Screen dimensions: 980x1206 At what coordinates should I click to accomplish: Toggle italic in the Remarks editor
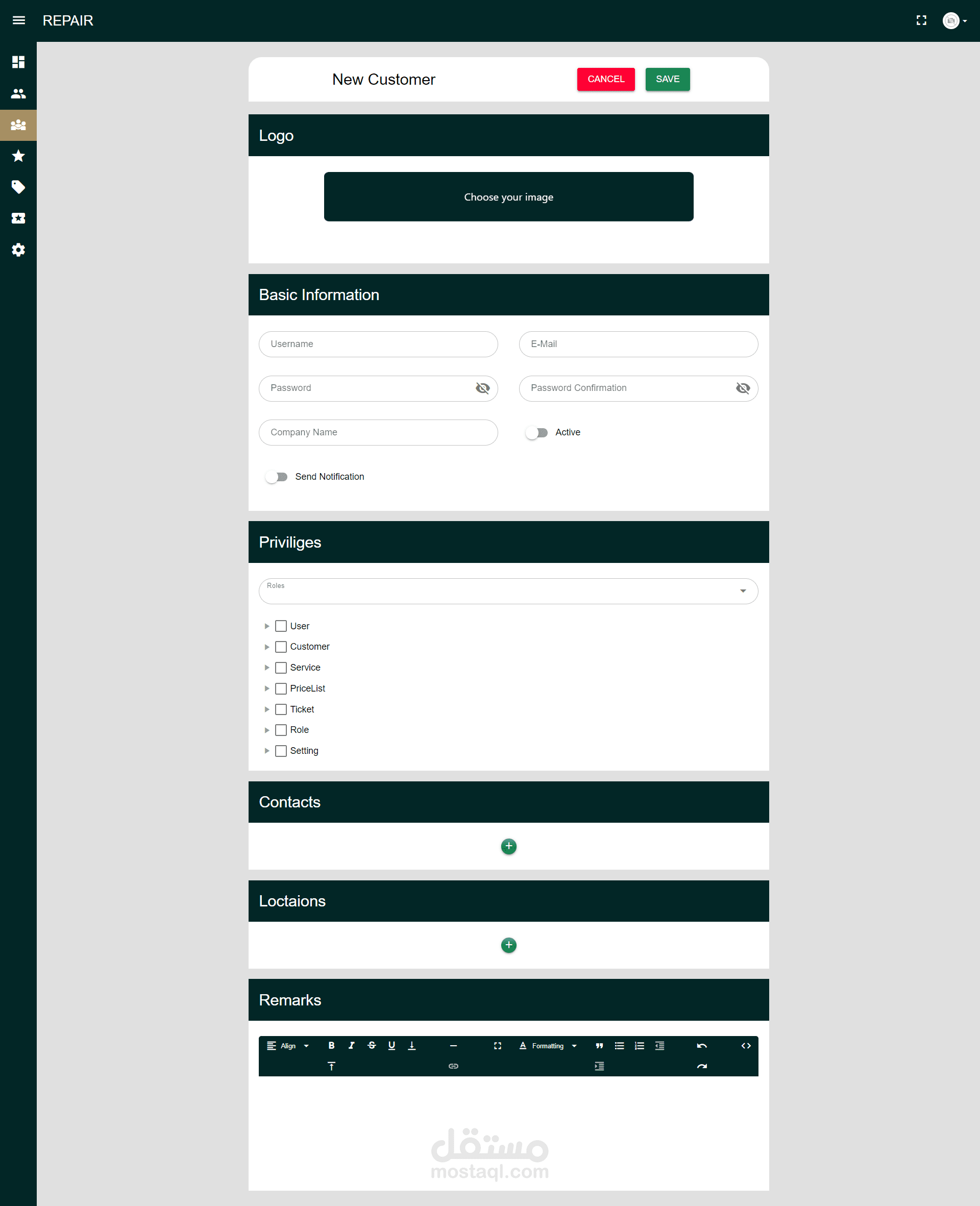point(351,1046)
